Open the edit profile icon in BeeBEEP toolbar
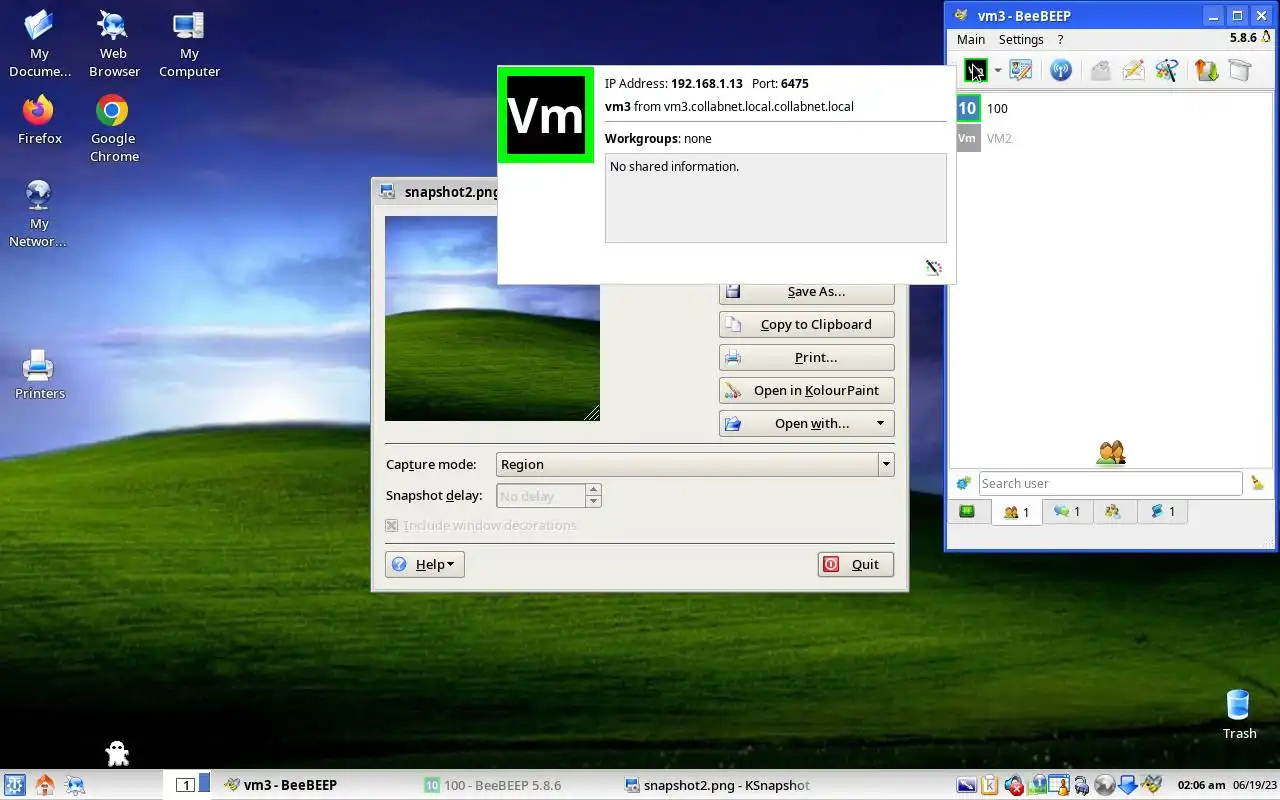The image size is (1280, 800). click(1020, 70)
